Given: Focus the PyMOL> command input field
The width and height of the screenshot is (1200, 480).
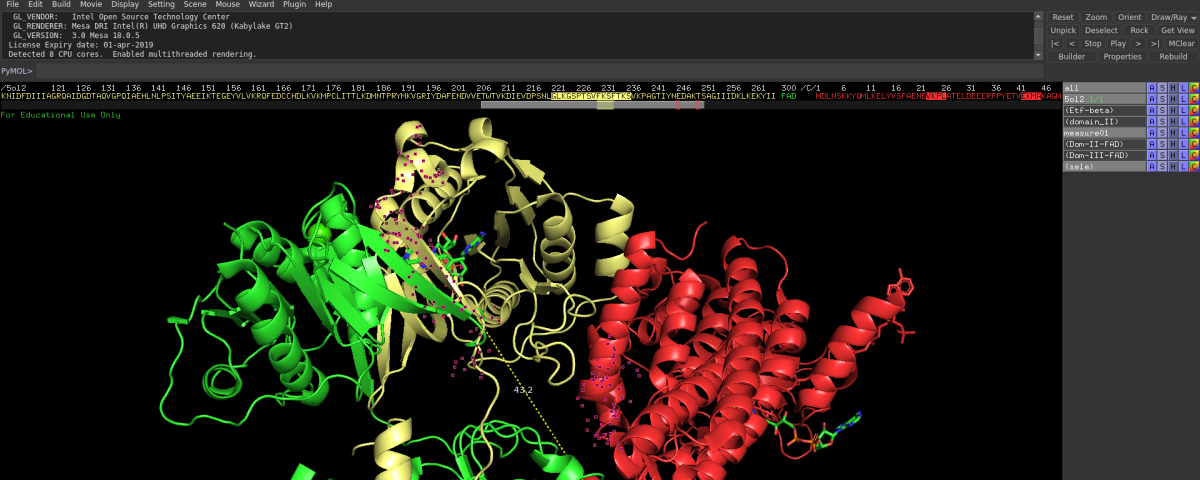Looking at the screenshot, I should pos(538,71).
